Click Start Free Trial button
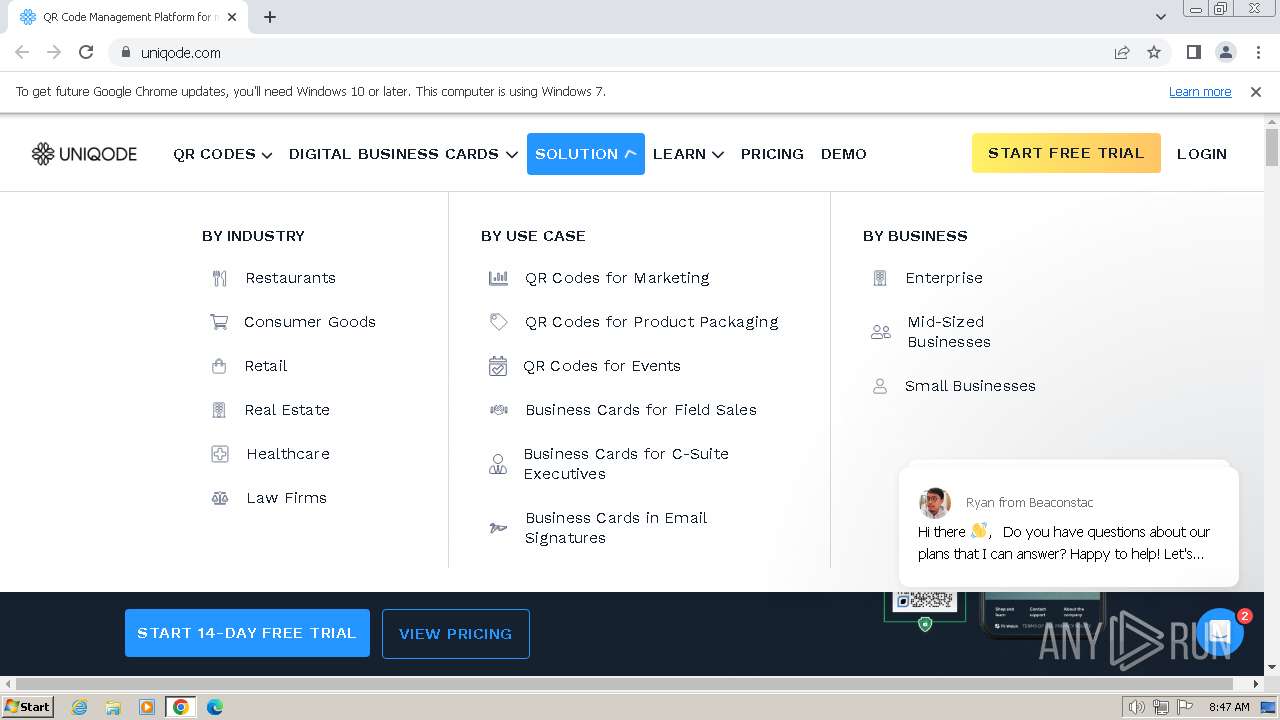 (1066, 153)
